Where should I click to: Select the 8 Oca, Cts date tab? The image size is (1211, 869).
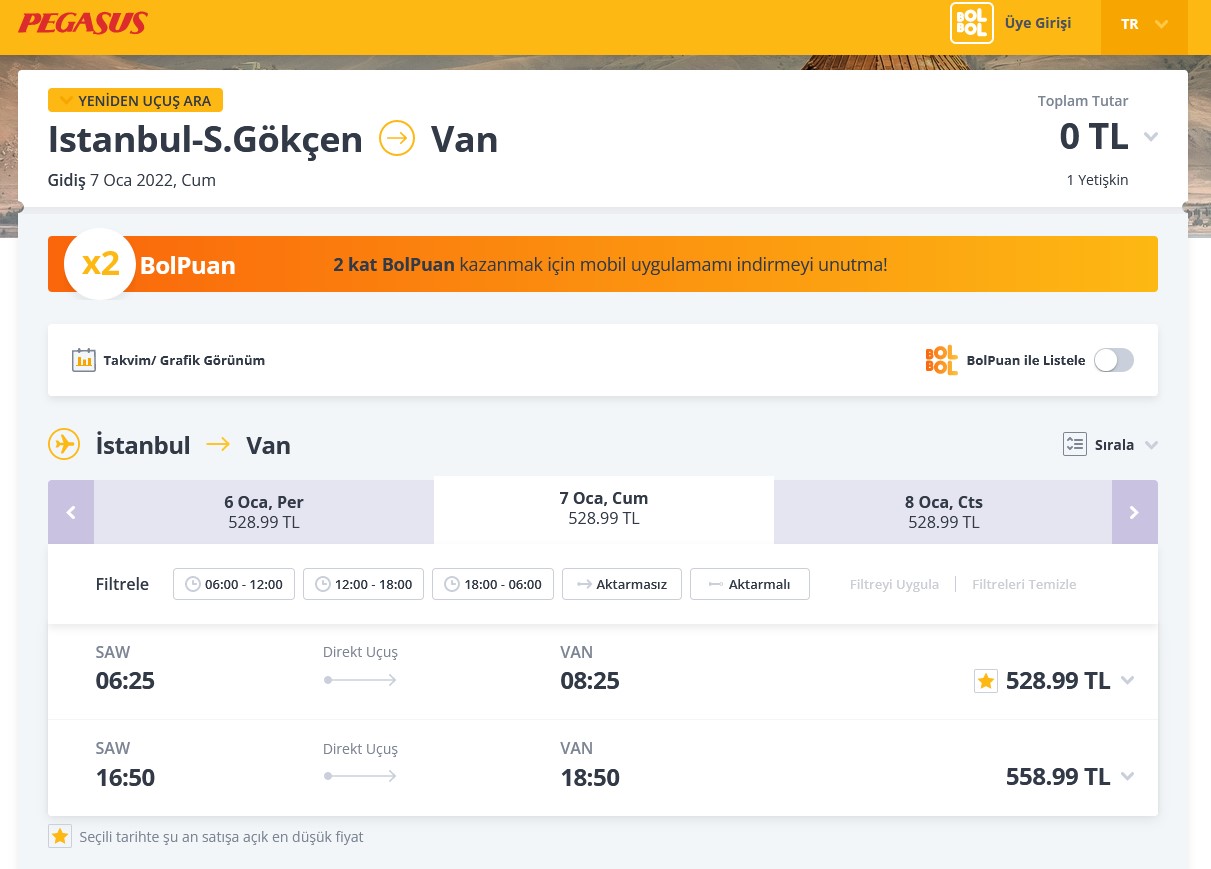coord(943,512)
